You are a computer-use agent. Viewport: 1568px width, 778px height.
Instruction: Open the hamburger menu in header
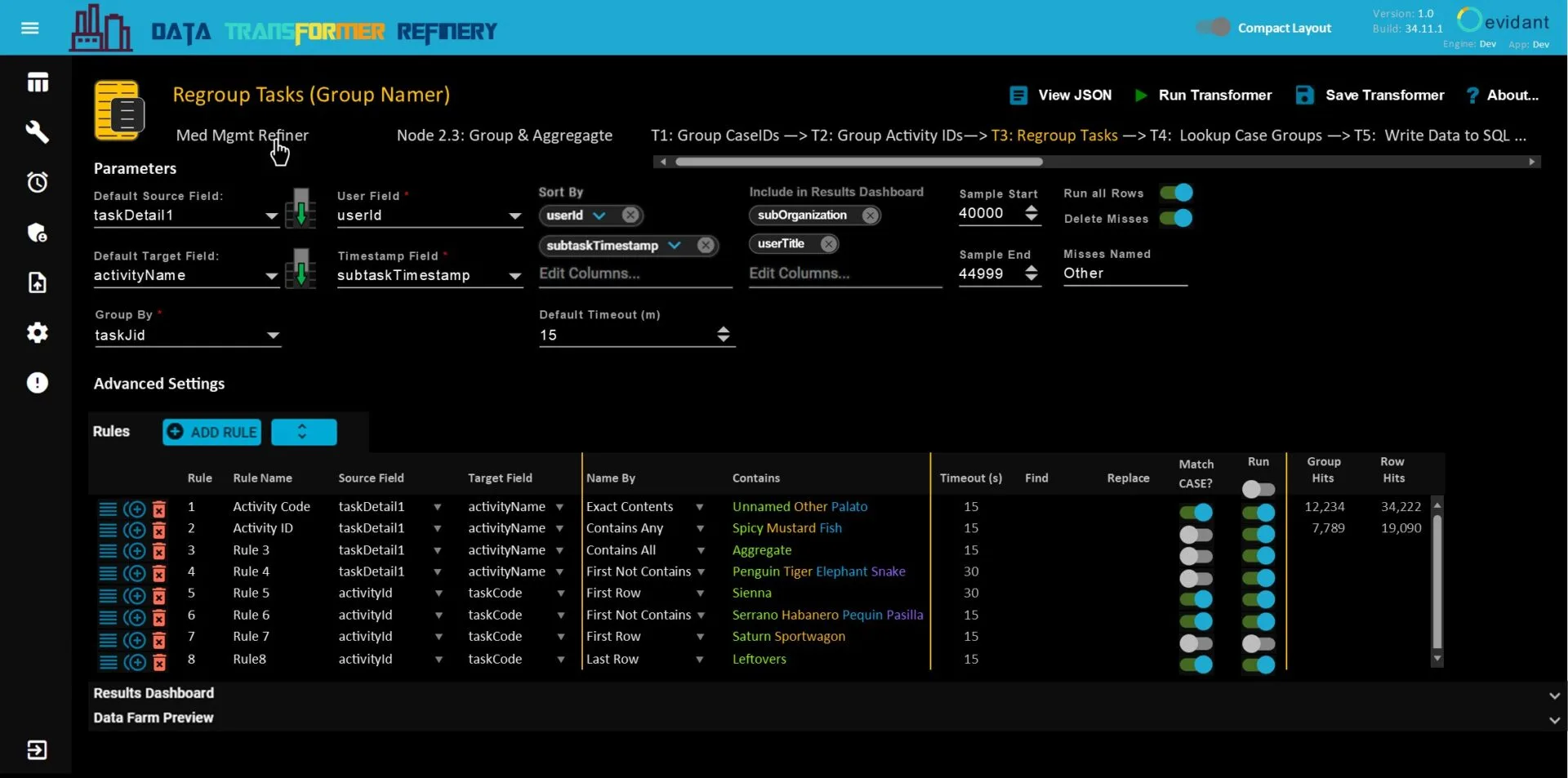coord(30,29)
